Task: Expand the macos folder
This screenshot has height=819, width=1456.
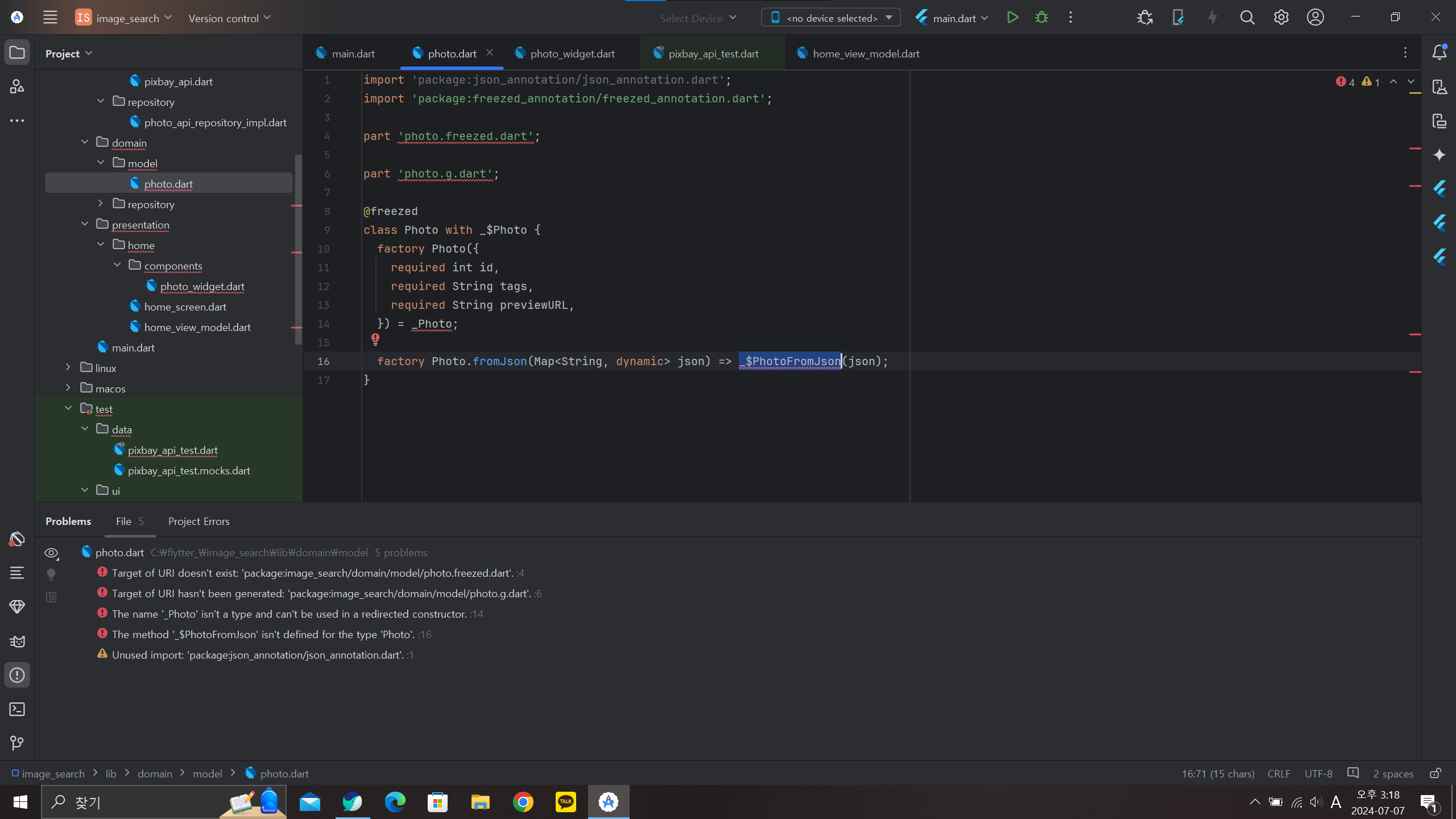Action: 68,388
